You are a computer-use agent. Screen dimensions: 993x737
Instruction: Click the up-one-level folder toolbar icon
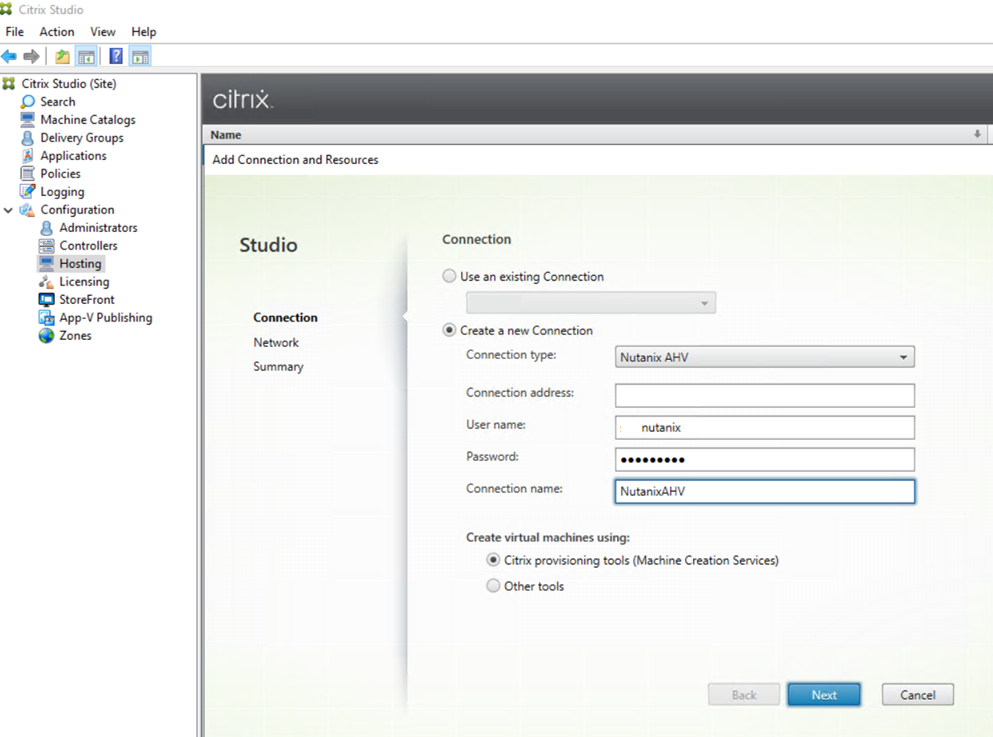pyautogui.click(x=62, y=56)
